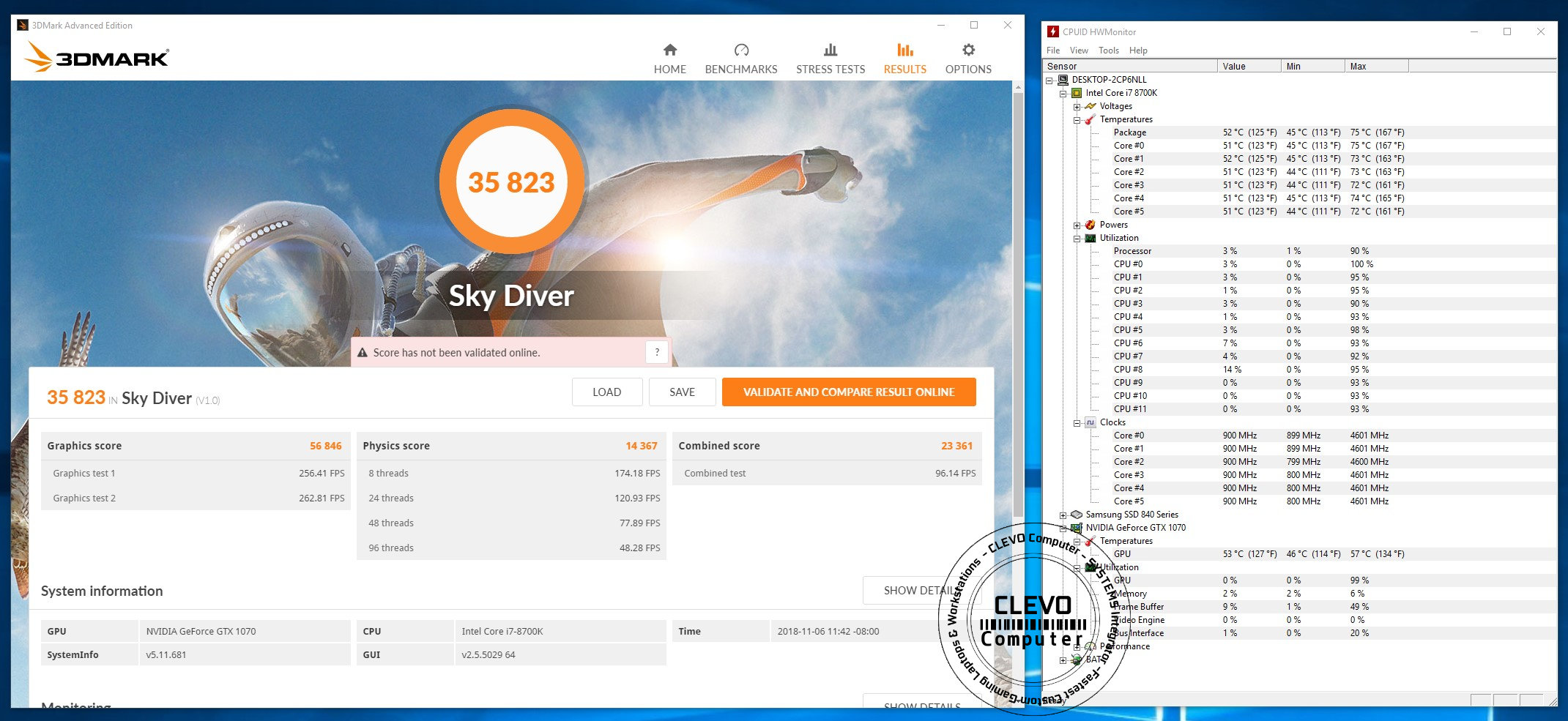
Task: Open the OPTIONS gear tab
Action: point(968,59)
